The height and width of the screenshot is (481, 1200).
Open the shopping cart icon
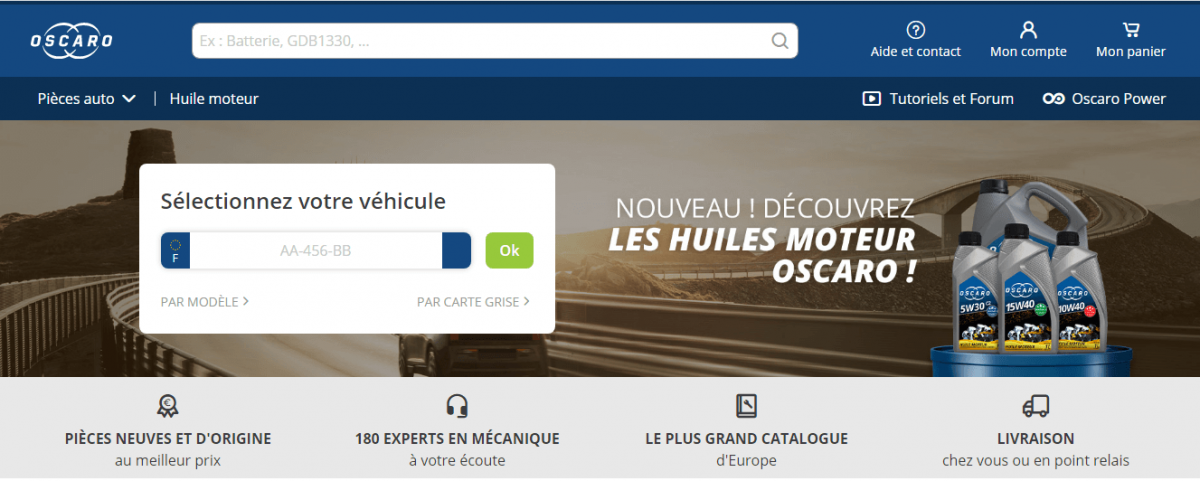pyautogui.click(x=1131, y=30)
